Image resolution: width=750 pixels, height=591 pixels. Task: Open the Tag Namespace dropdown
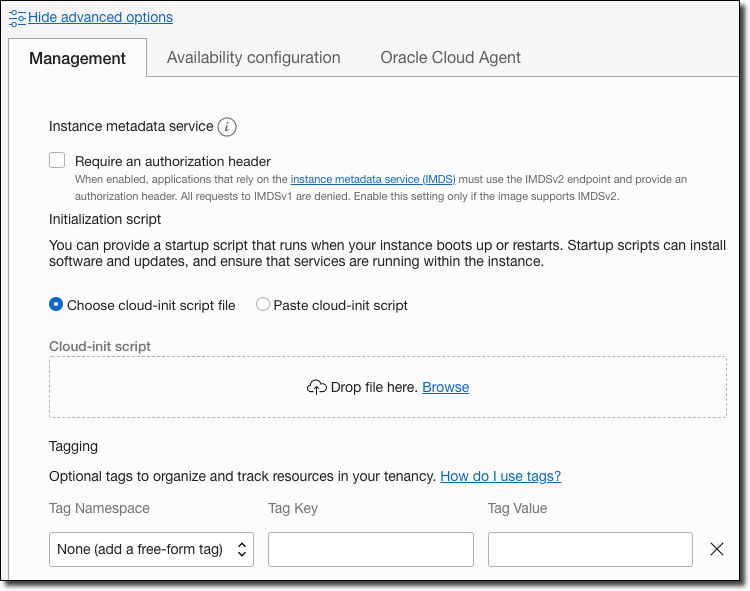pos(151,549)
